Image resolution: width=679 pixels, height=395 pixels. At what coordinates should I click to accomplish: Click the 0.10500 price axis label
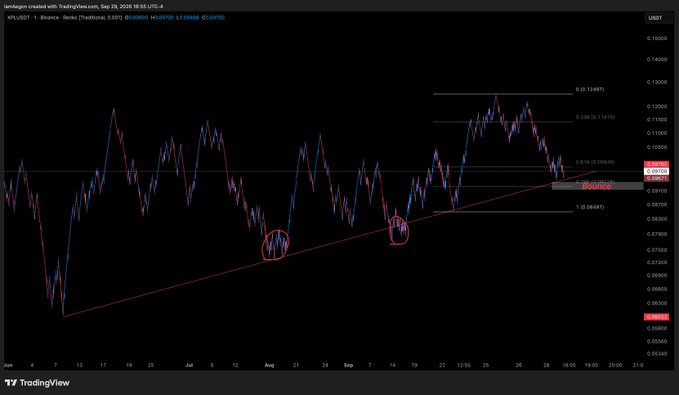pos(657,147)
